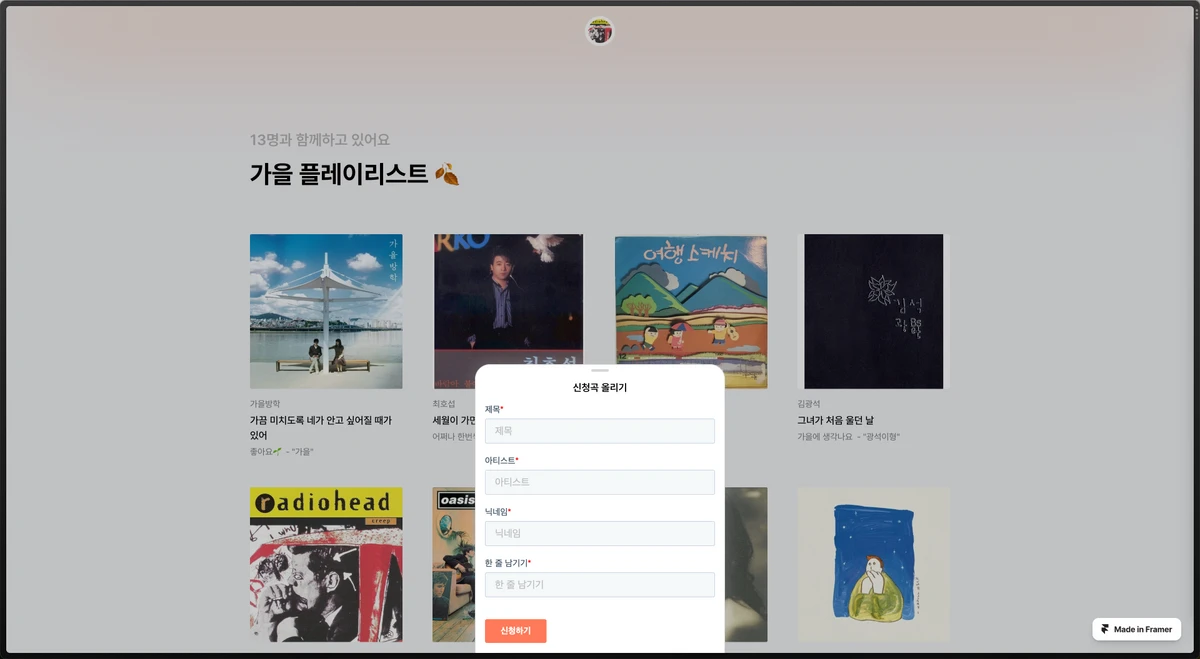
Task: Click the drag handle atop 신청곡 올리기 sheet
Action: tap(600, 370)
